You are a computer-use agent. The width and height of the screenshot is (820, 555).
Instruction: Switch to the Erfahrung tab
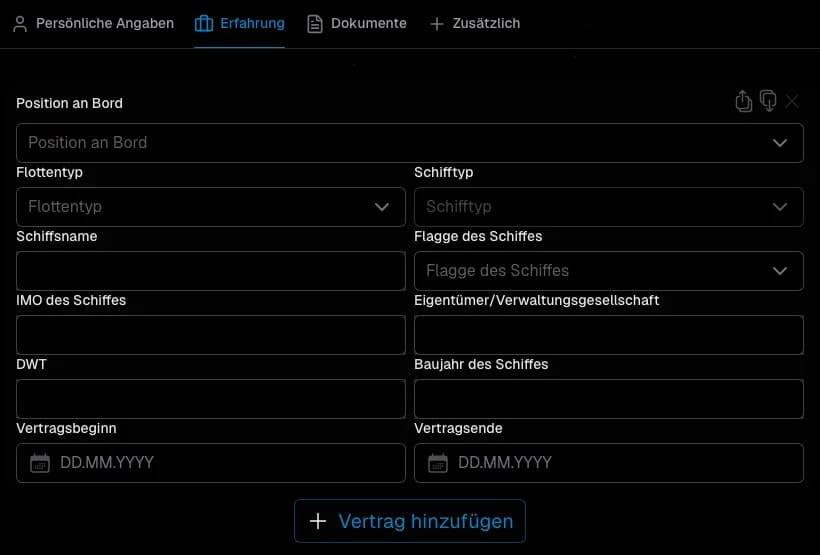coord(240,24)
